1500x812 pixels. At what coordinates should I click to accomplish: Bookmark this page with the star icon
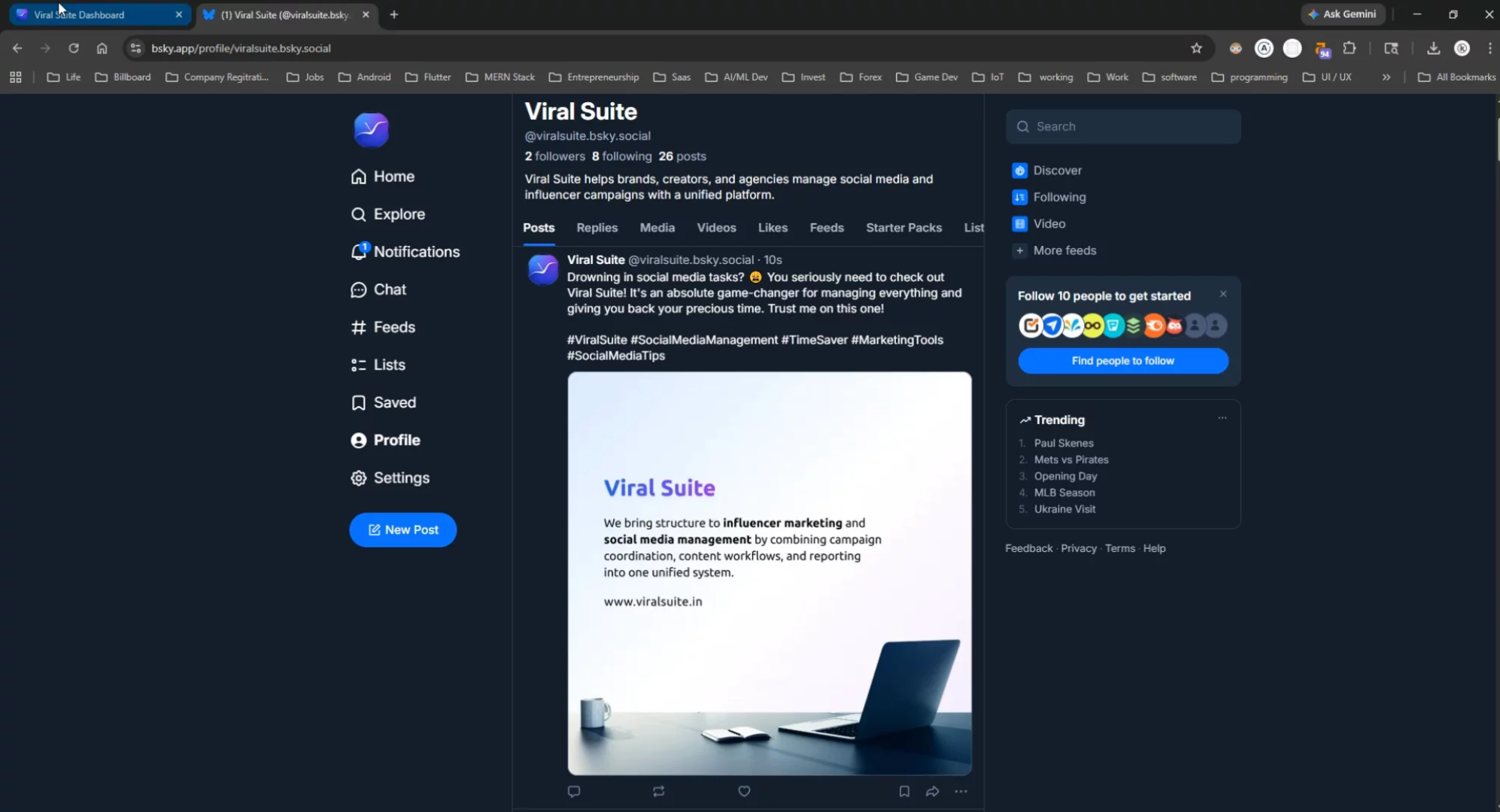(1196, 48)
